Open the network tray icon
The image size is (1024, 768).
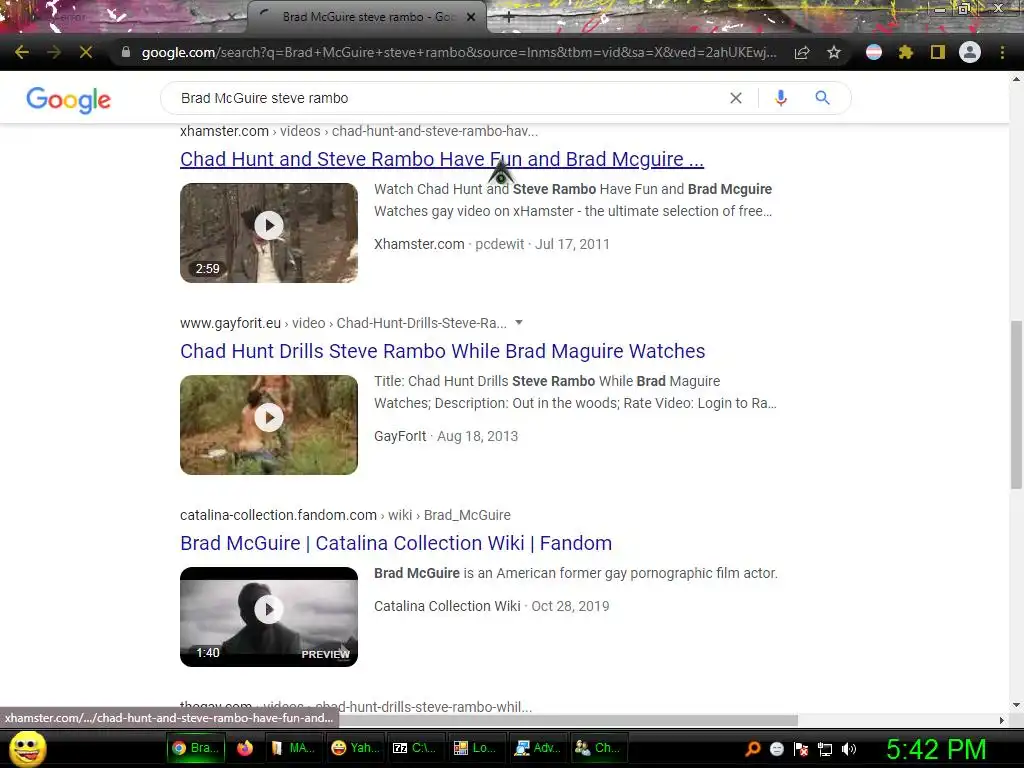(825, 749)
